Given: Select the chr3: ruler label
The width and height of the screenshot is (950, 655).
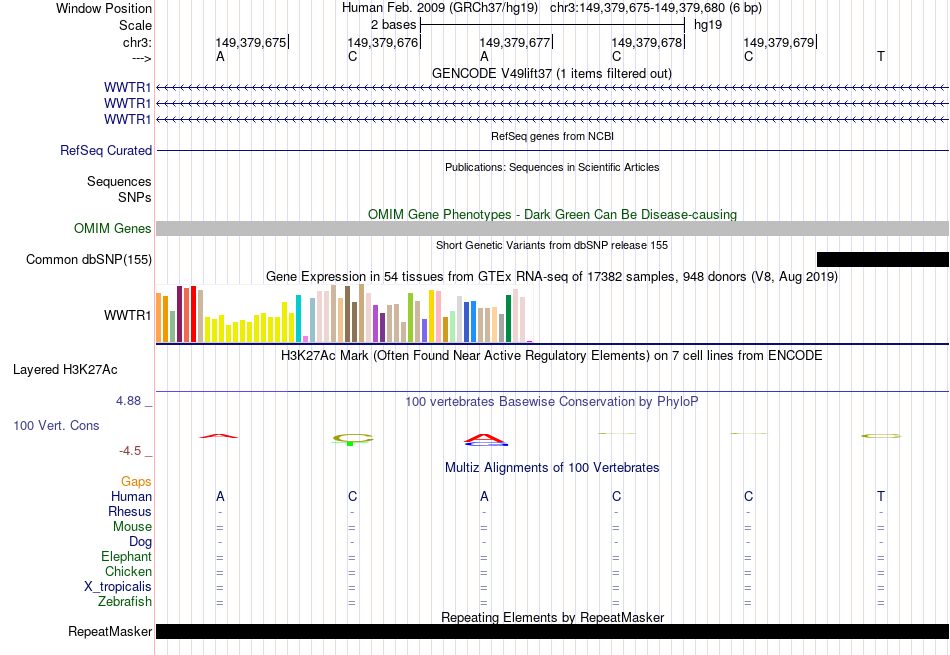Looking at the screenshot, I should (x=137, y=42).
